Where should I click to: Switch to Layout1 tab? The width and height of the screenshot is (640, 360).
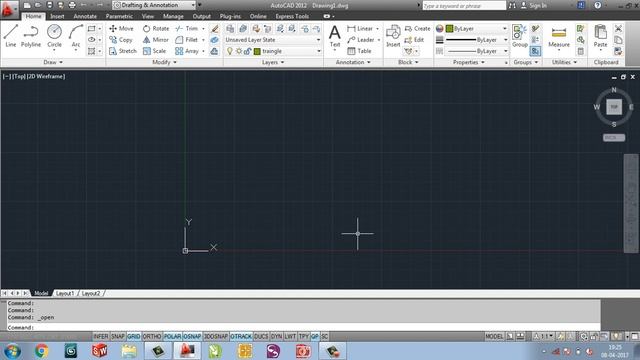(65, 293)
